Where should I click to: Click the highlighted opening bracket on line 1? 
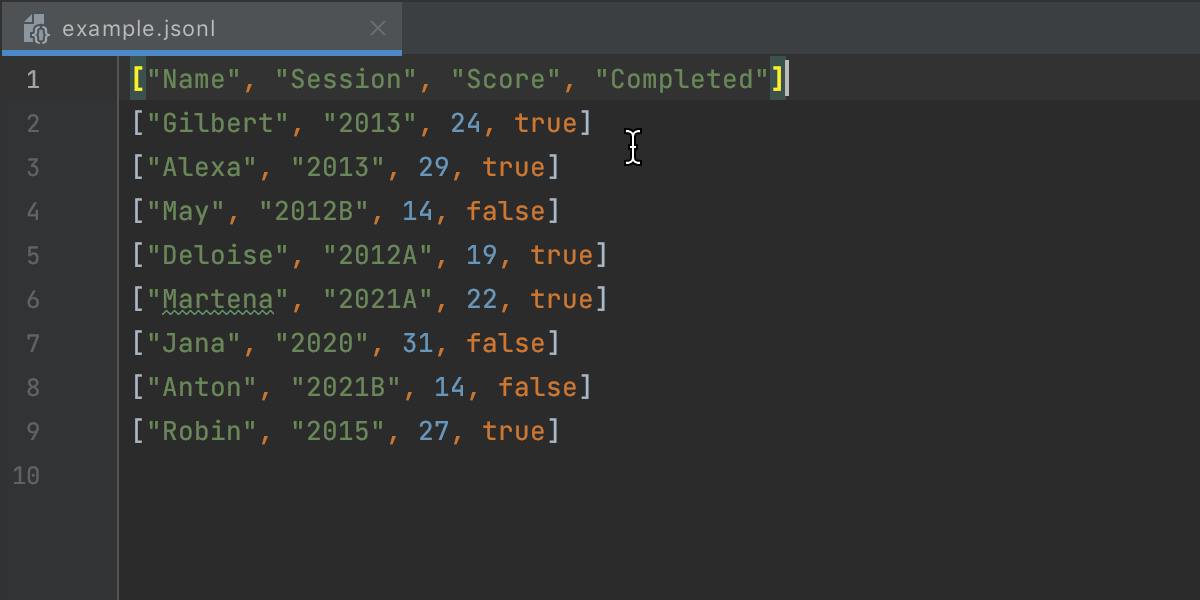point(138,79)
